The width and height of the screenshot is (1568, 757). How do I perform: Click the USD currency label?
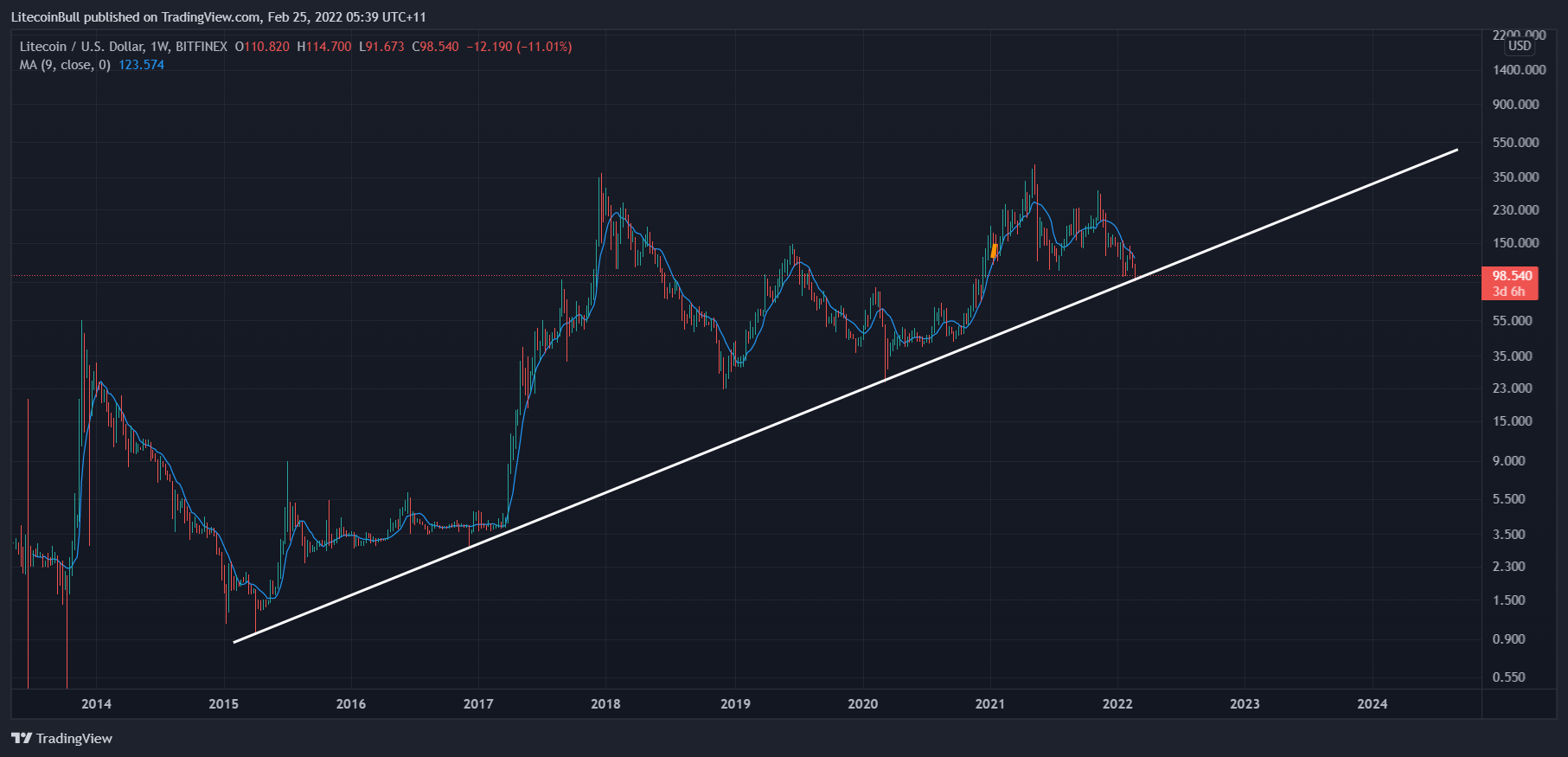click(x=1520, y=46)
